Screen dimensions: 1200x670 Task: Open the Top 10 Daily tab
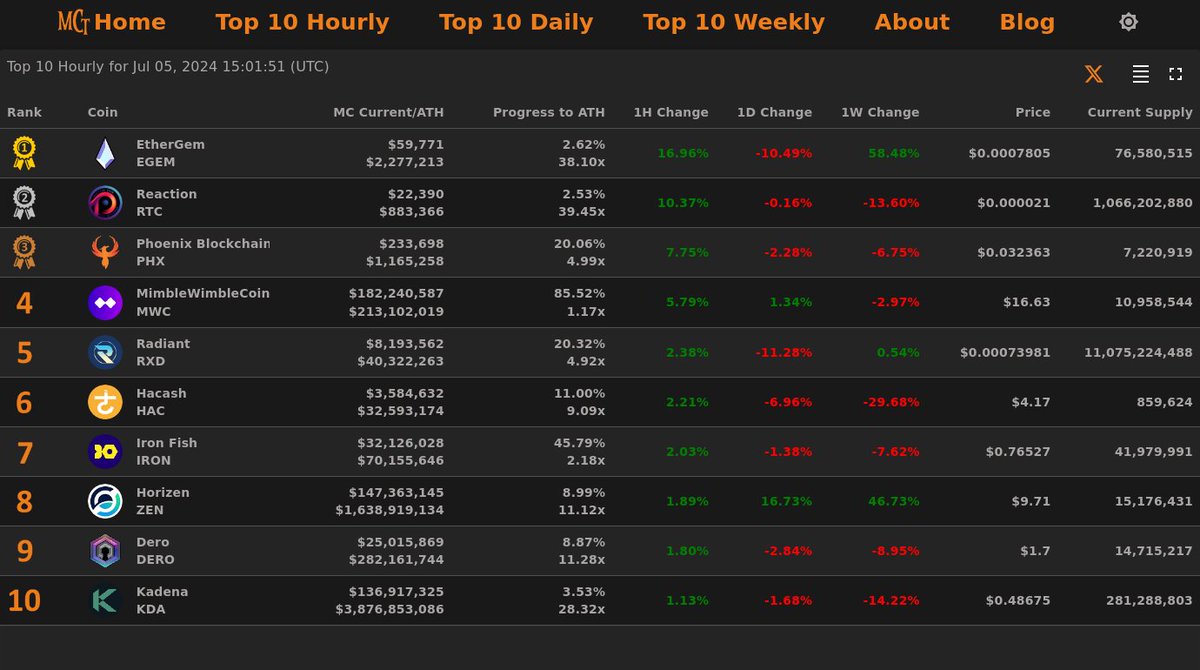516,22
